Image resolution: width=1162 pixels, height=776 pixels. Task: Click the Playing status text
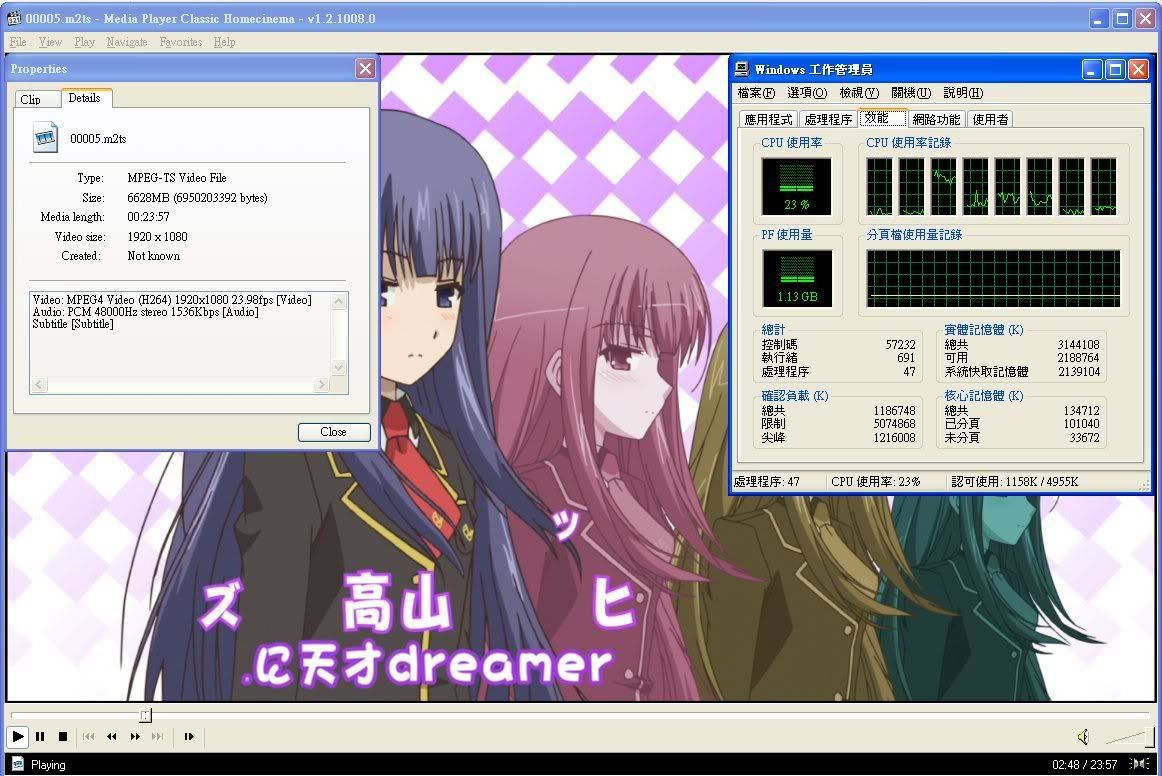(x=48, y=765)
